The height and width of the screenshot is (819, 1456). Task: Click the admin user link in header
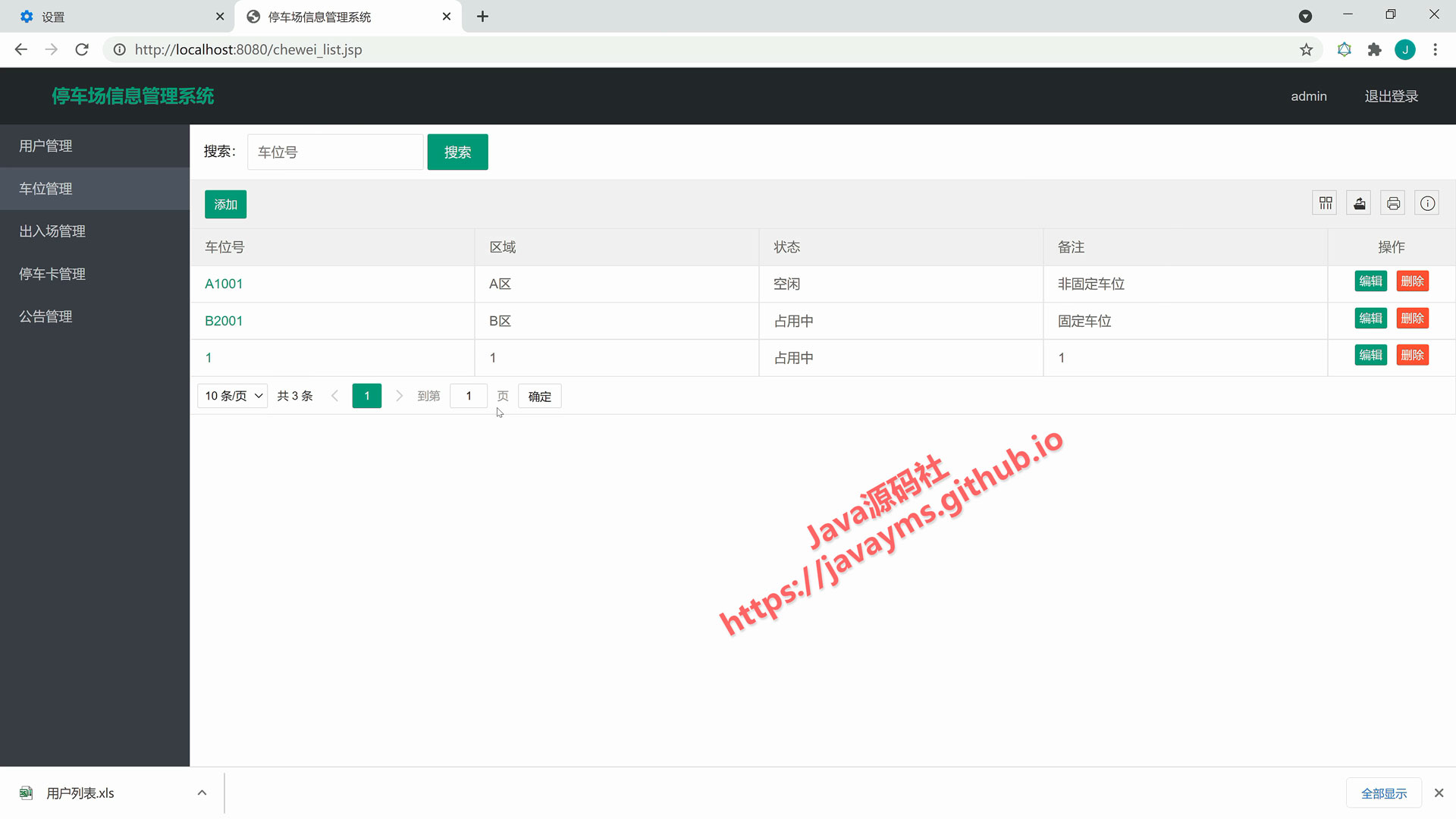(1309, 96)
